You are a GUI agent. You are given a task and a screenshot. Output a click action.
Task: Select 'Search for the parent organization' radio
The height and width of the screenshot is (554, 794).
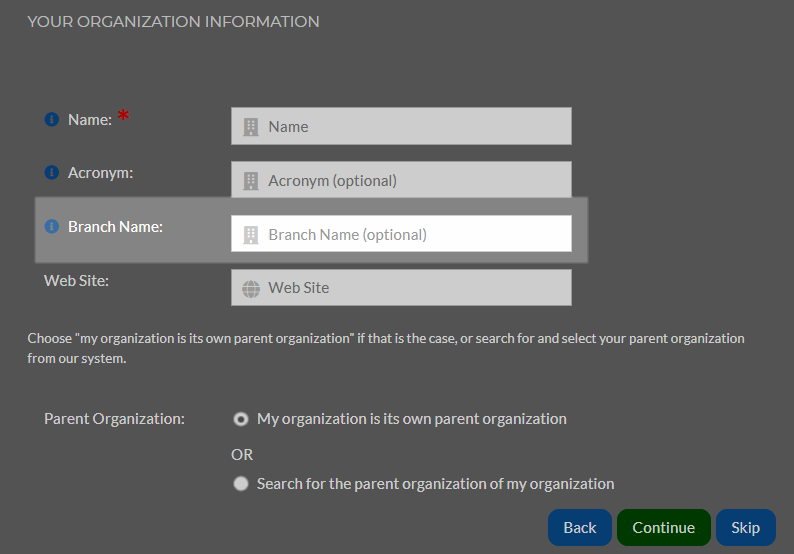241,484
